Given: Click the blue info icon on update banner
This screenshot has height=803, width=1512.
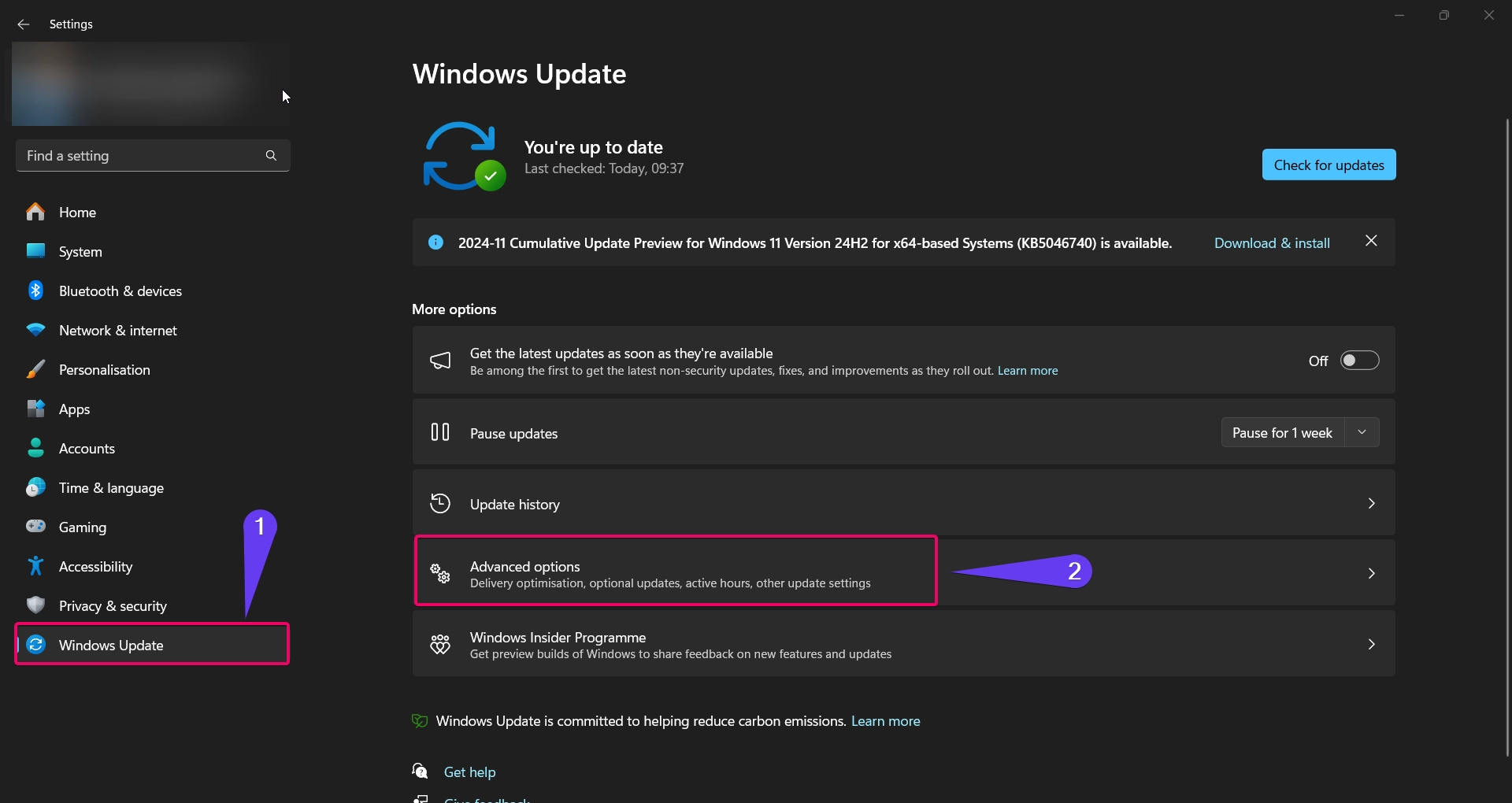Looking at the screenshot, I should click(x=435, y=242).
